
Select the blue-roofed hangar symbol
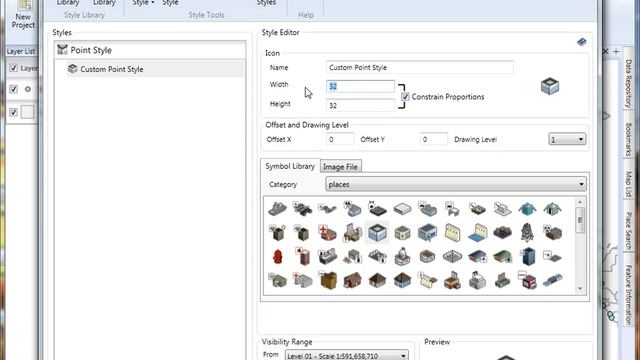478,257
